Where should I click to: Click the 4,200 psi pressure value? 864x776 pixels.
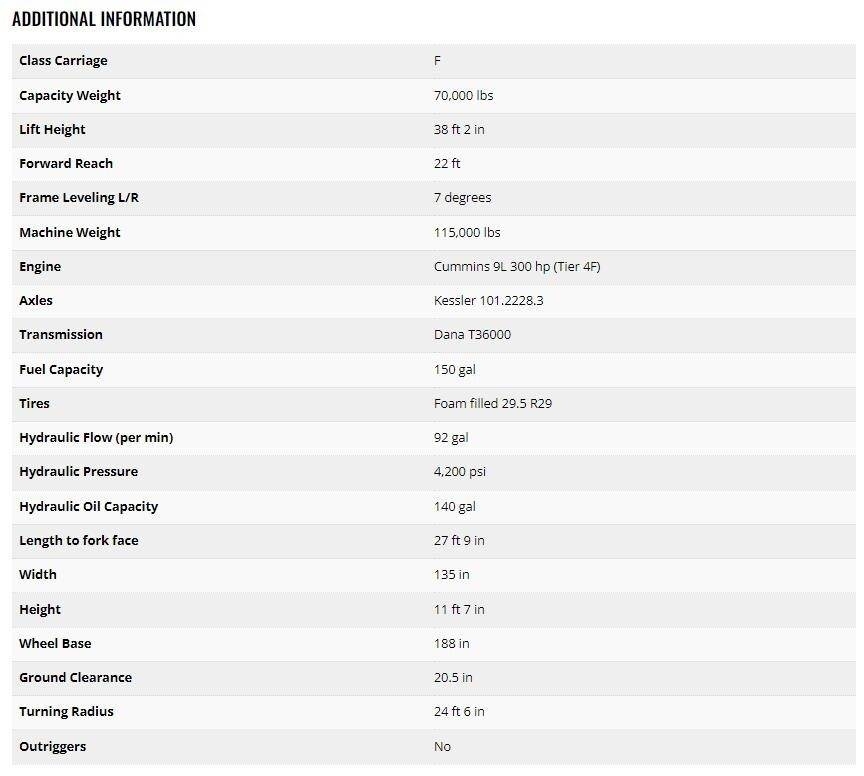coord(460,472)
